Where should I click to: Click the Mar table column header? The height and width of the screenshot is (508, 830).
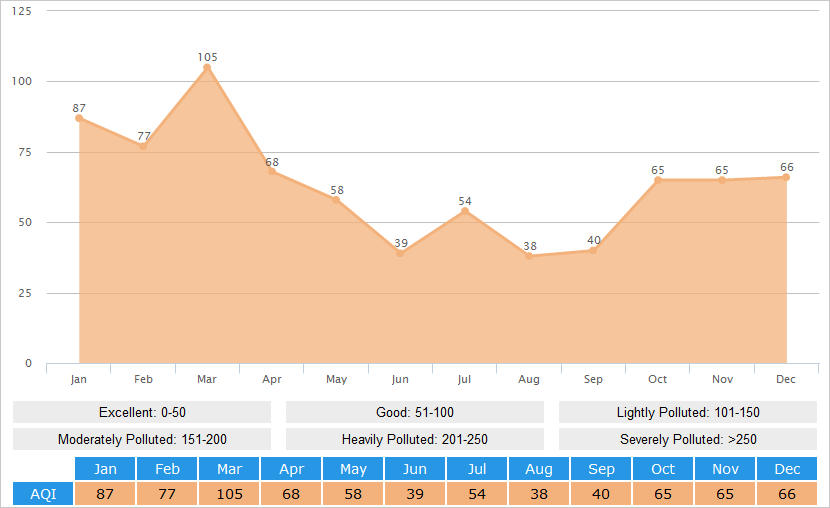(229, 469)
